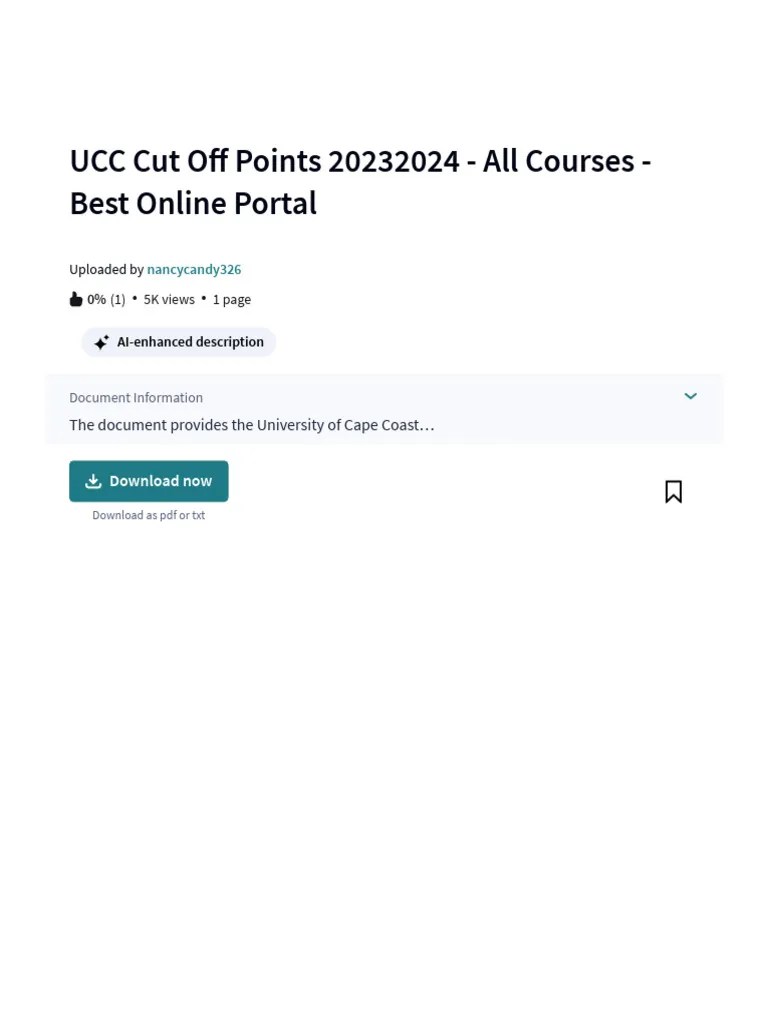Open uploader profile nancycandy326

tap(194, 269)
